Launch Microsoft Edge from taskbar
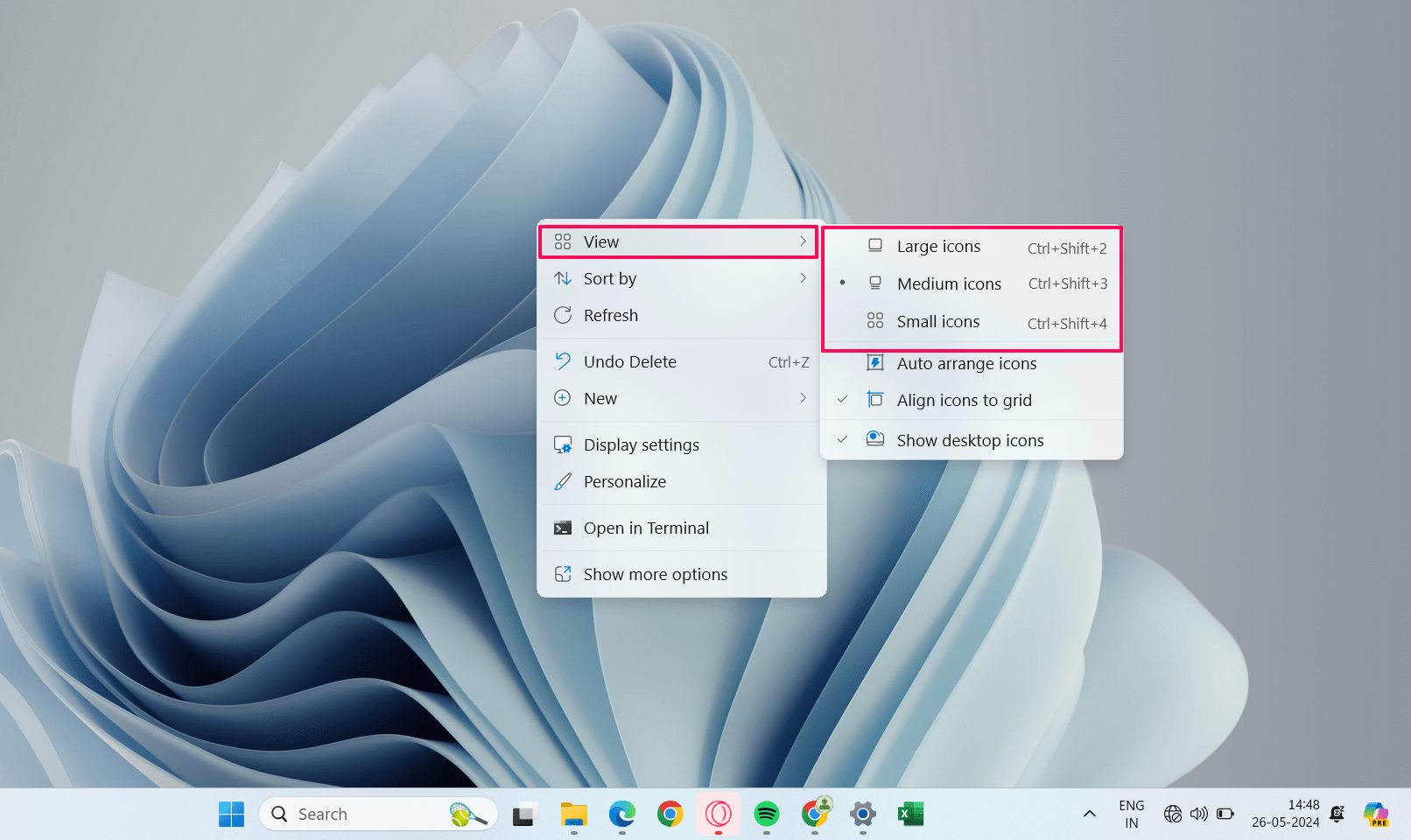1411x840 pixels. (622, 815)
